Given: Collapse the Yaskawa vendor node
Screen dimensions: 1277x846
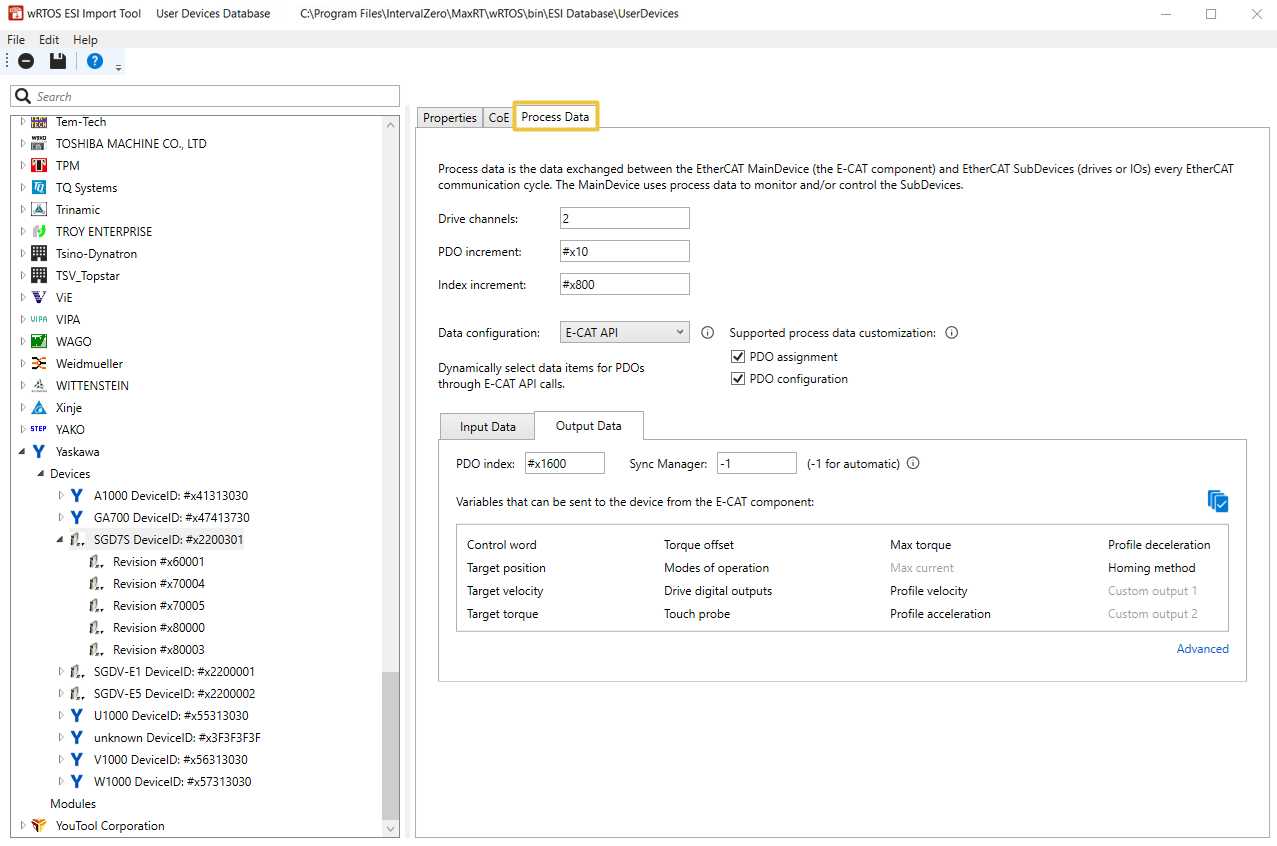Looking at the screenshot, I should coord(22,452).
